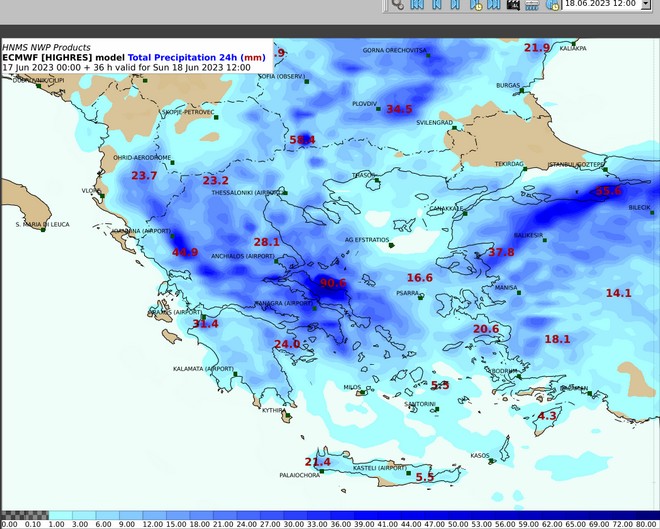
Task: Click the darkest 80.00 legend color swatch
Action: point(649,515)
